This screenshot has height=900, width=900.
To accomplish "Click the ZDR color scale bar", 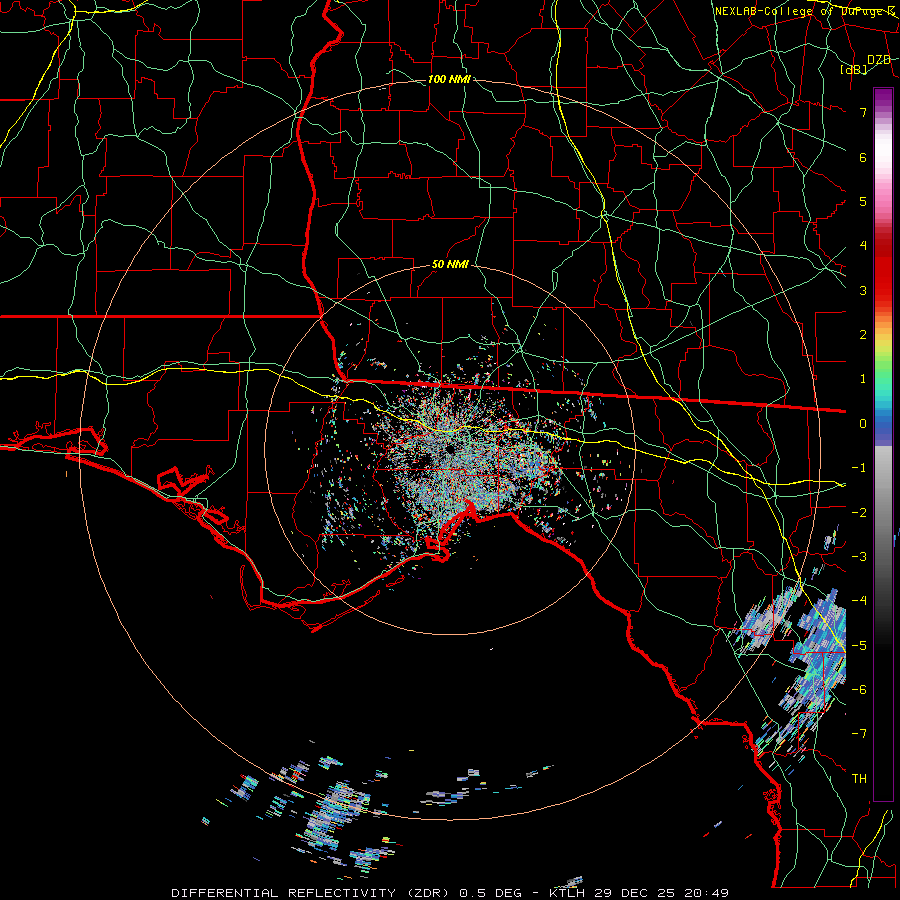I will [883, 444].
